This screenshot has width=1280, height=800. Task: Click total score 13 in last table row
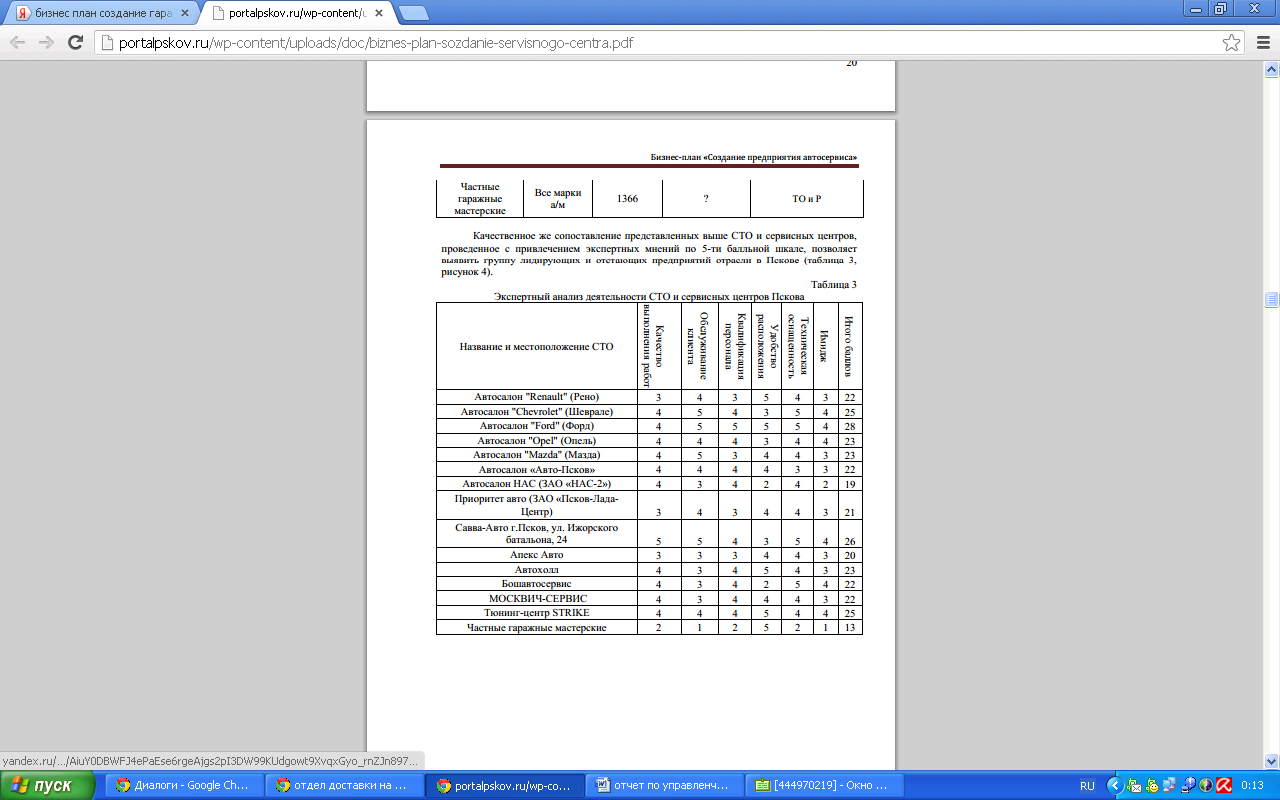pos(850,628)
